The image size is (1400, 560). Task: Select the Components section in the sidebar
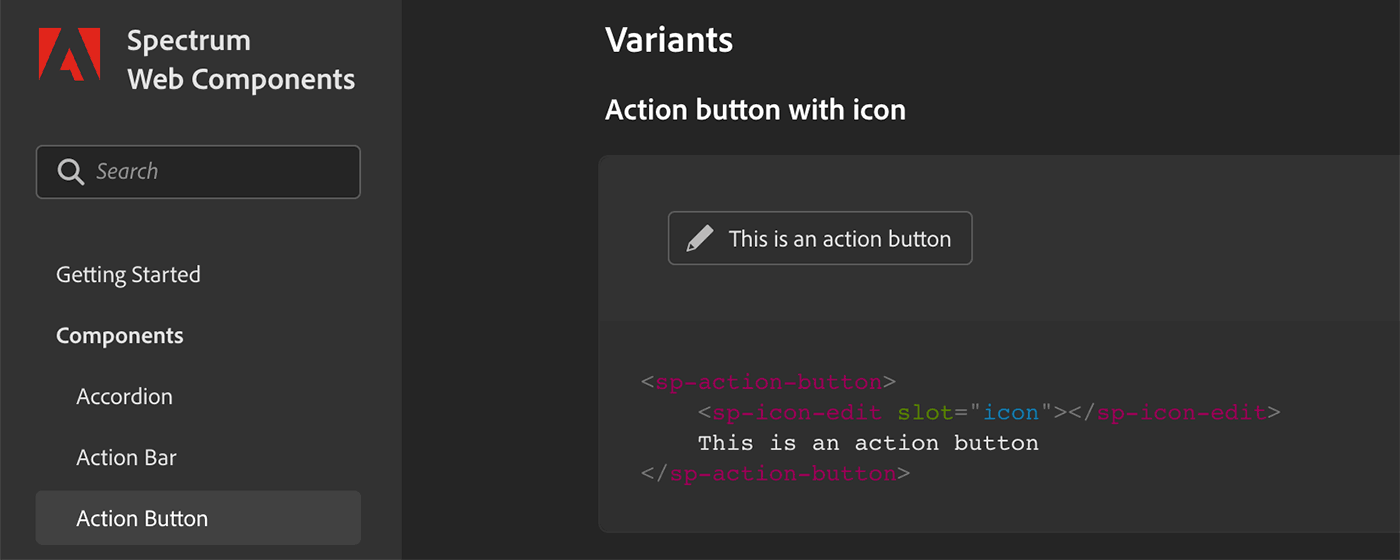pos(120,336)
